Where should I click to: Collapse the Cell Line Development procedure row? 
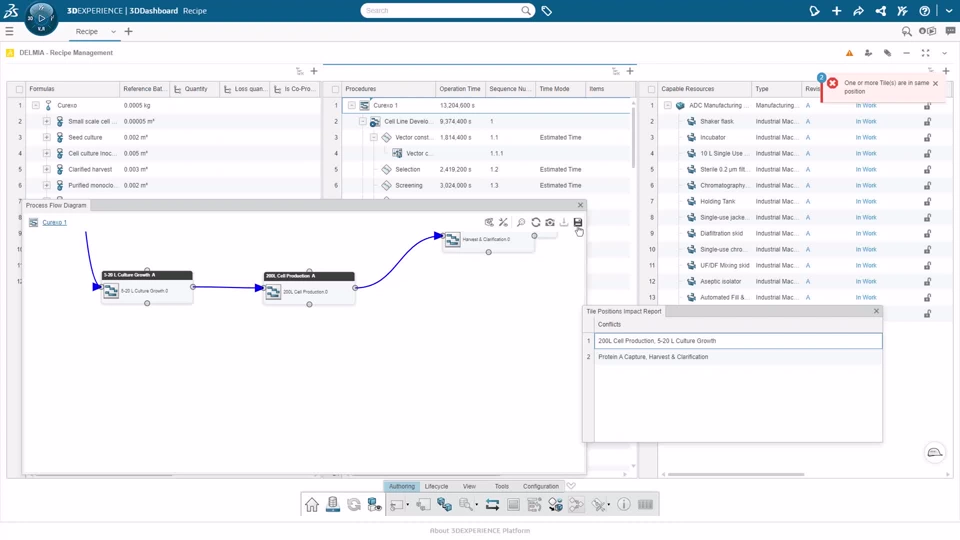click(362, 121)
